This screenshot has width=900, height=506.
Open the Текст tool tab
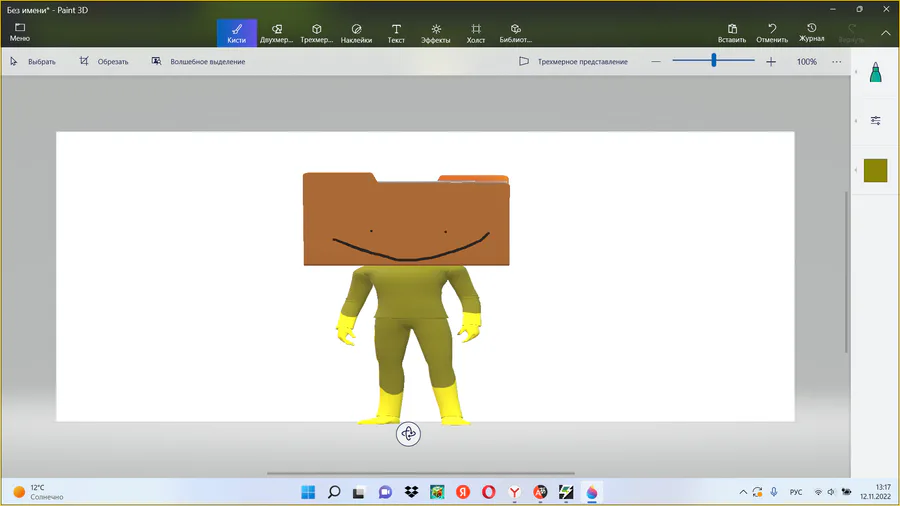coord(396,33)
